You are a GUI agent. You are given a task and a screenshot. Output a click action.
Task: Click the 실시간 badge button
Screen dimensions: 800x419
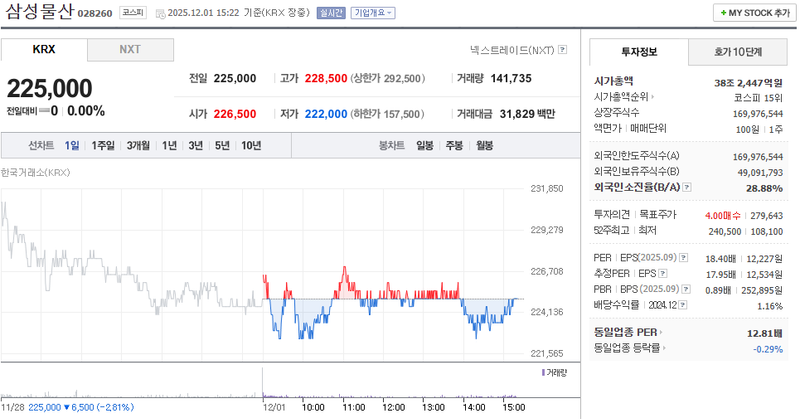point(331,13)
